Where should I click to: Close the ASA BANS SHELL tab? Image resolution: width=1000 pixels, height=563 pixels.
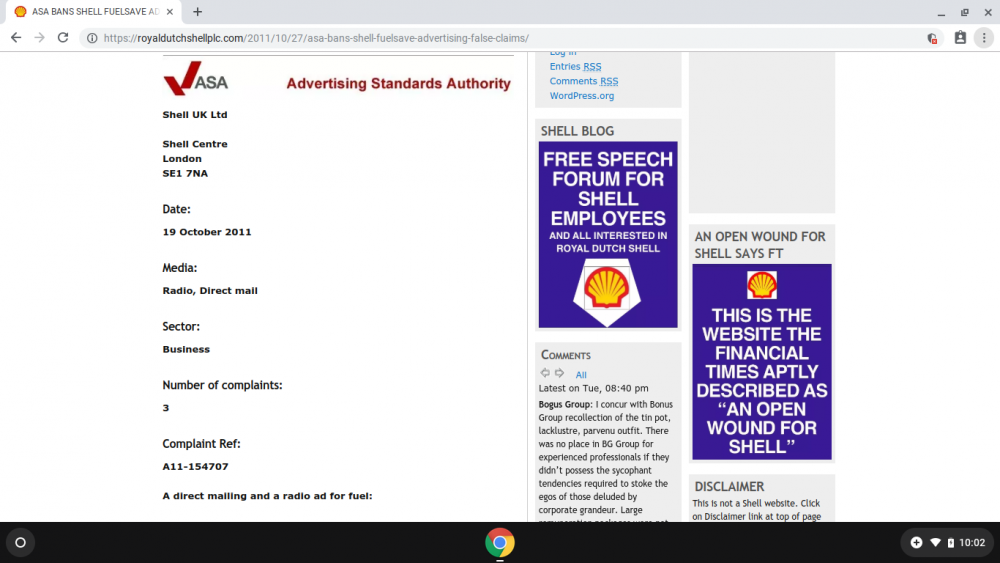coord(170,11)
